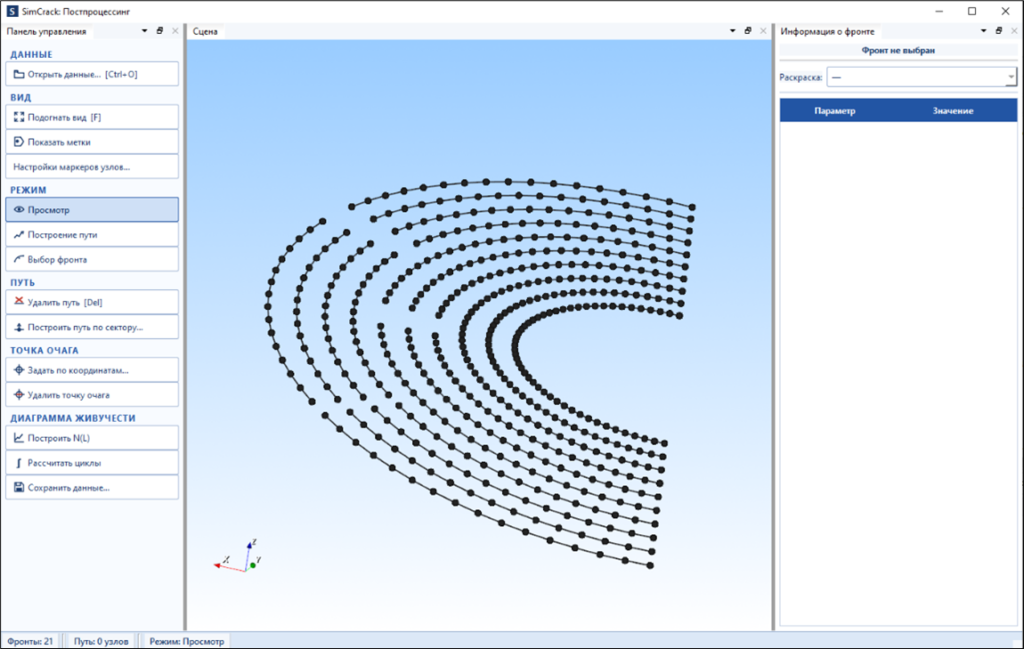The image size is (1024, 649).
Task: Open the Панель управления panel options arrow
Action: coord(144,31)
